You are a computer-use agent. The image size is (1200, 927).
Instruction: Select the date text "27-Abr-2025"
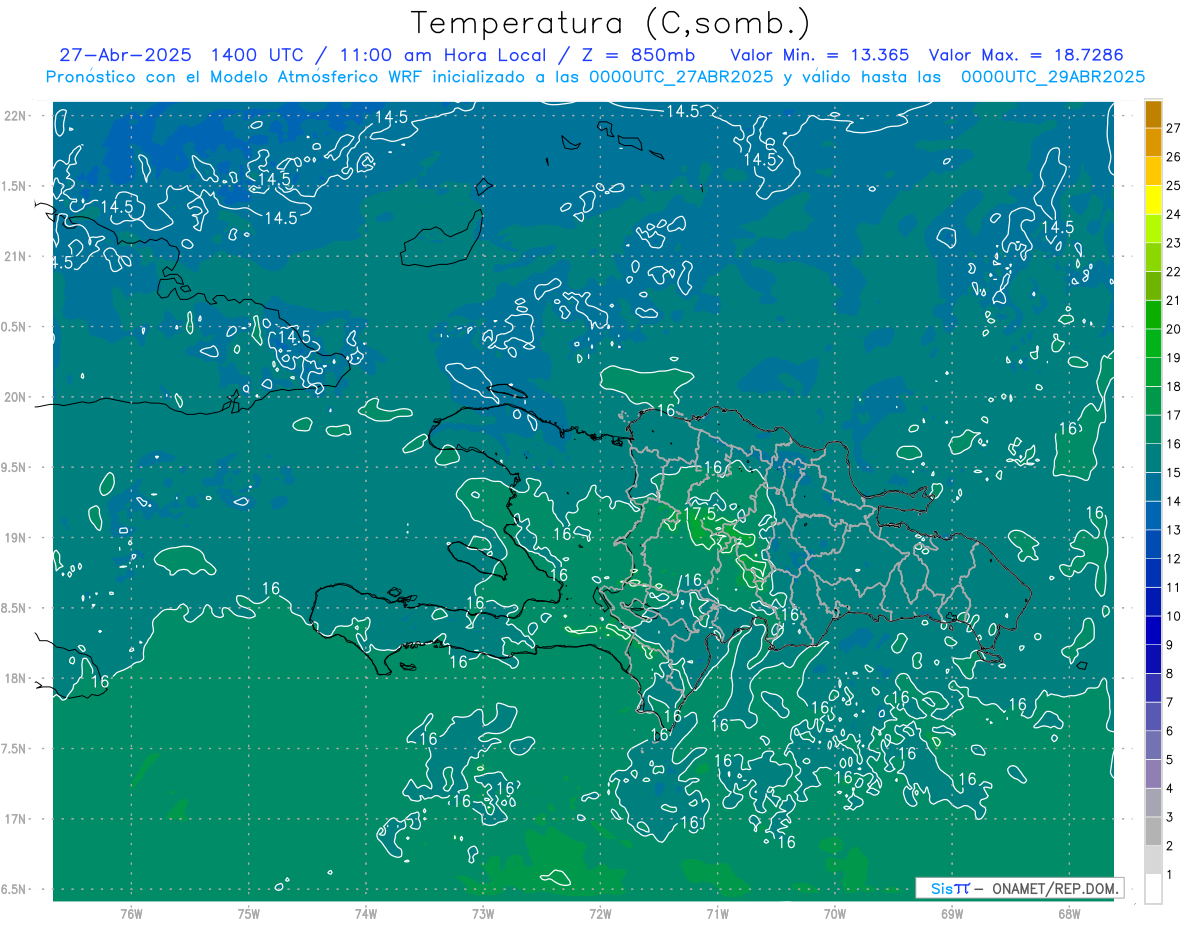pyautogui.click(x=126, y=55)
